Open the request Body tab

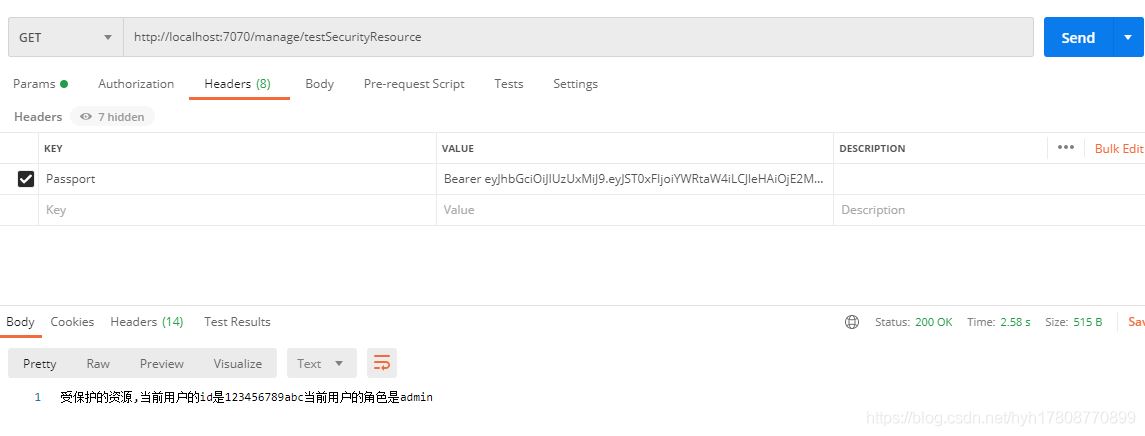(x=319, y=84)
